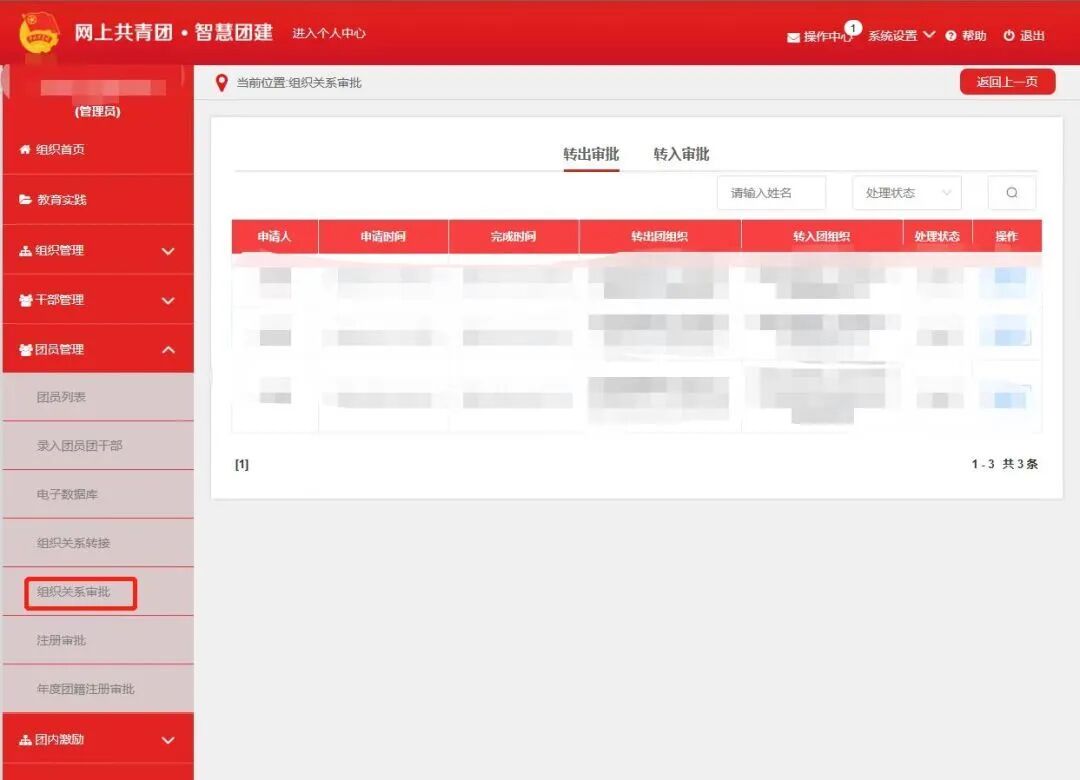The width and height of the screenshot is (1080, 780).
Task: Click the home icon beside 组织首页
Action: coord(25,150)
